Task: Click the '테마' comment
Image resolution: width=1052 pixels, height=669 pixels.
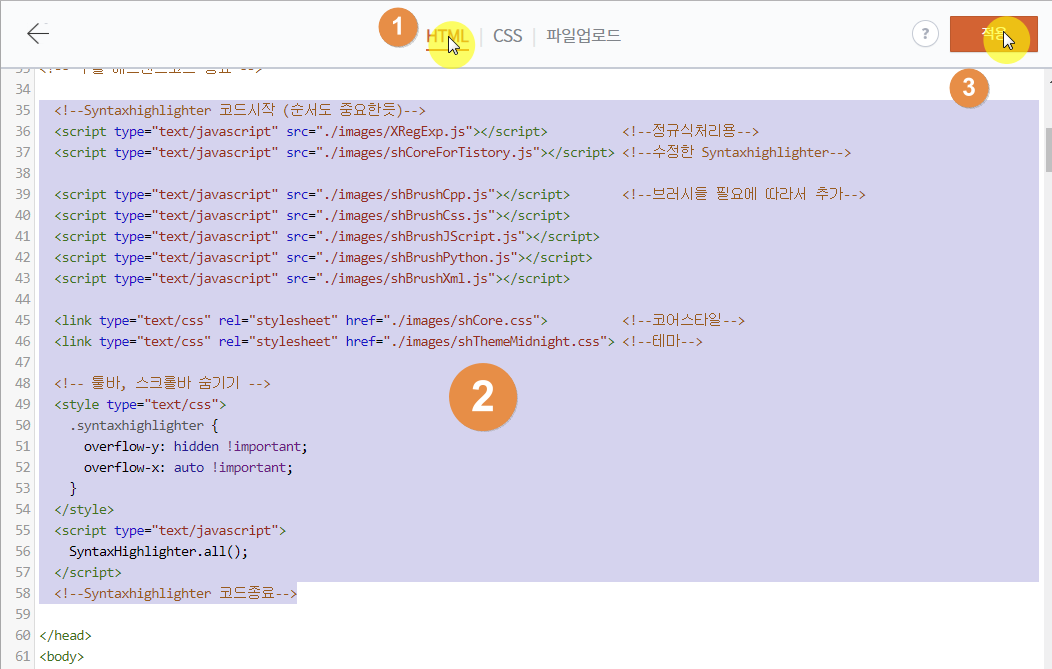Action: point(662,342)
